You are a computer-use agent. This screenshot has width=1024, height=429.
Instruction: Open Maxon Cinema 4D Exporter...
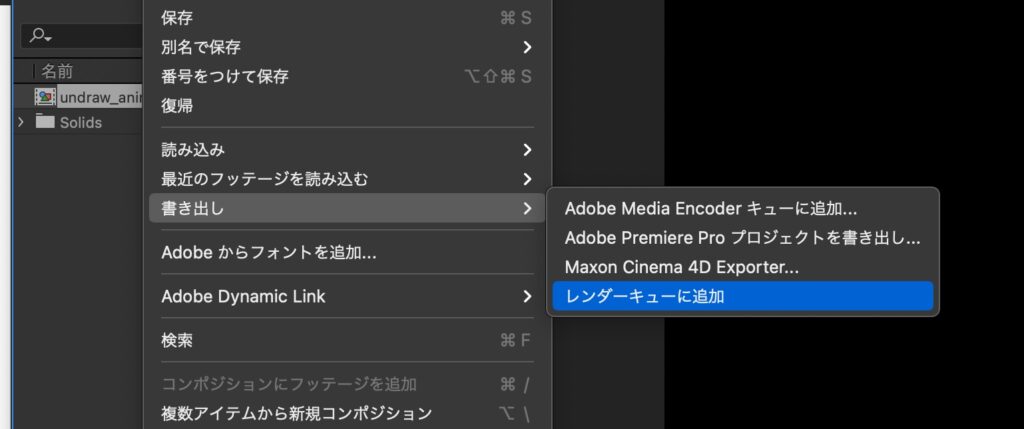pyautogui.click(x=681, y=267)
